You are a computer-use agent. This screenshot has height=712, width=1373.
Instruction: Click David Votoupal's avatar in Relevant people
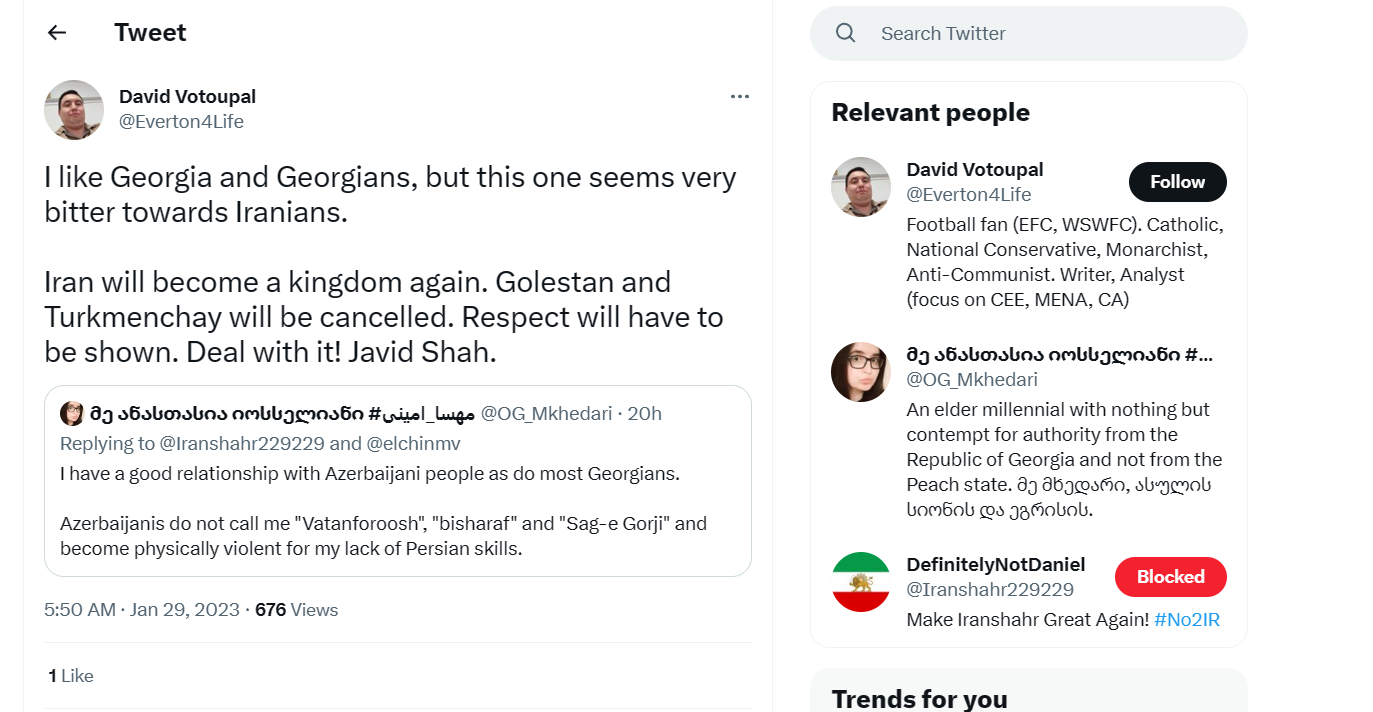point(861,187)
